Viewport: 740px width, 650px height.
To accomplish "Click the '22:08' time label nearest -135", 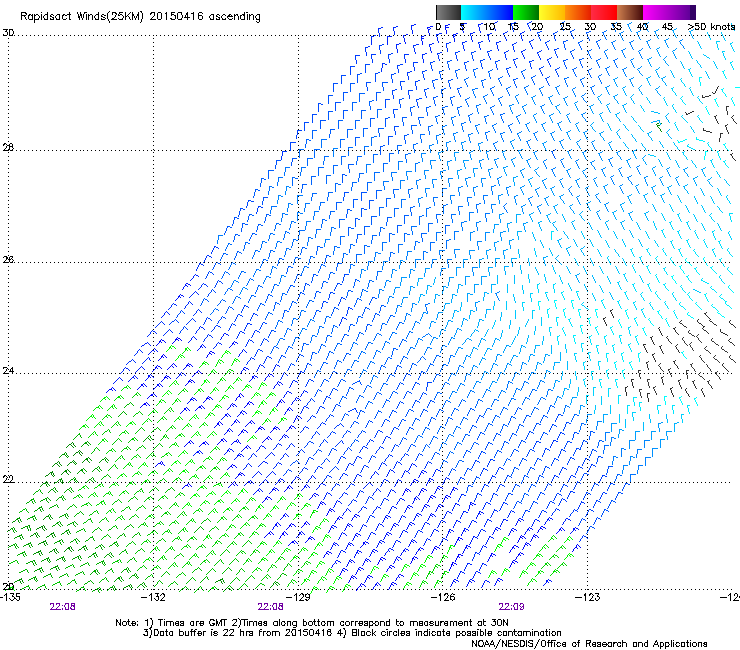I will [x=62, y=607].
